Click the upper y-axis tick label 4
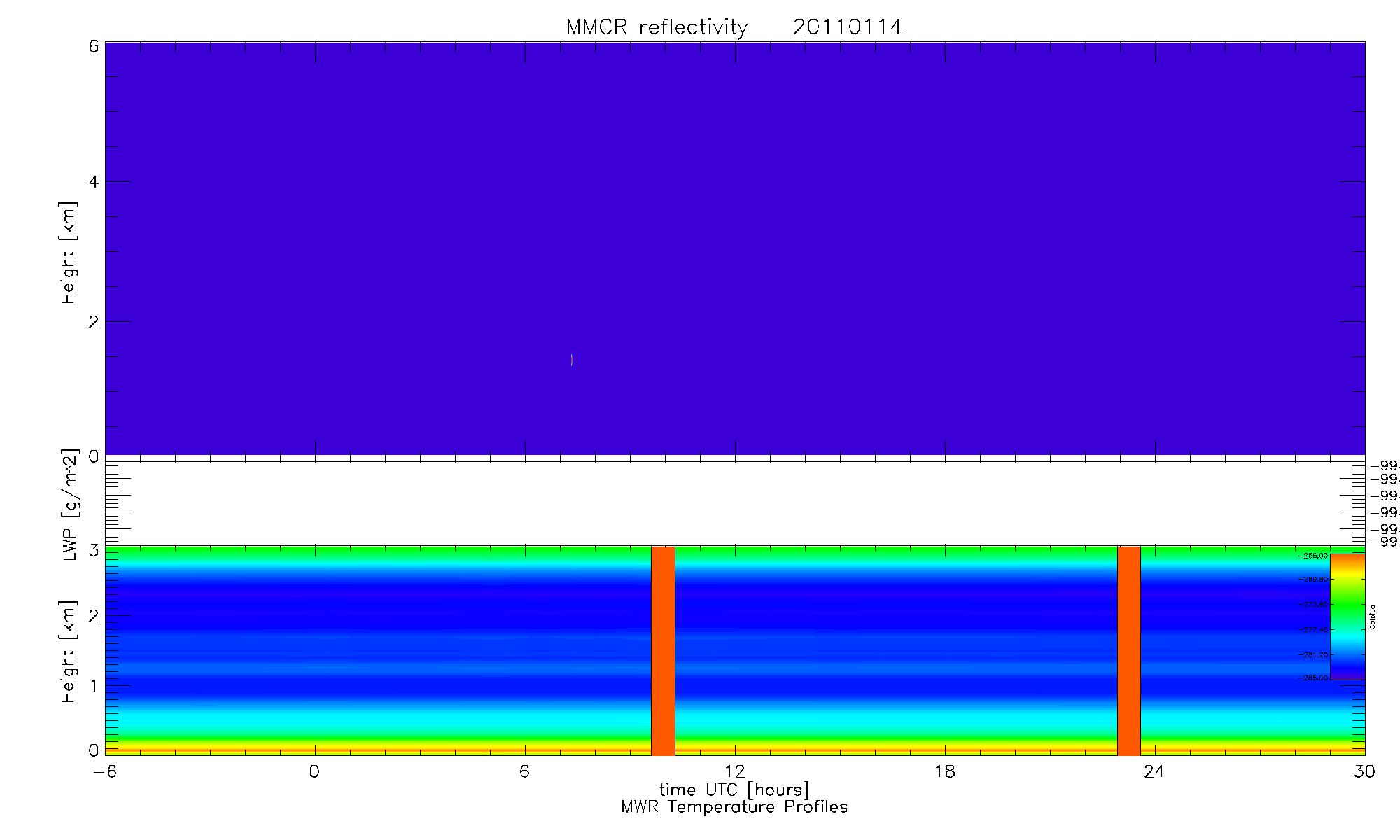 tap(94, 183)
